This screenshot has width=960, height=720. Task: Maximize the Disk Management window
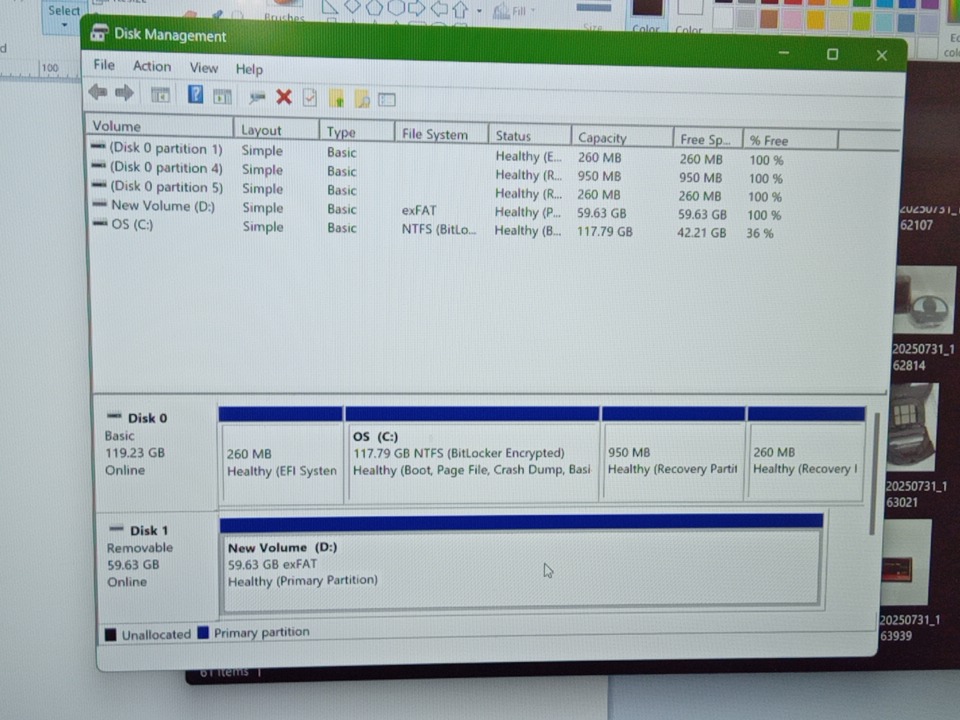832,54
